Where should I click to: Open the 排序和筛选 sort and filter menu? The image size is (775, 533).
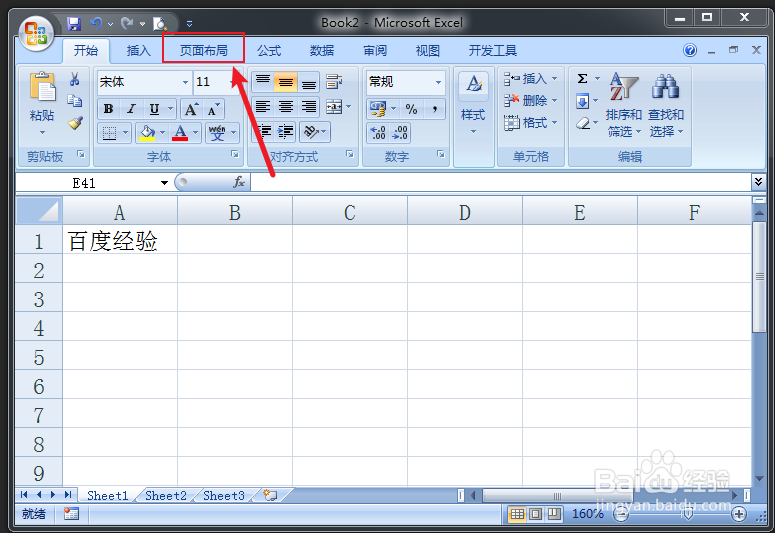pos(623,105)
